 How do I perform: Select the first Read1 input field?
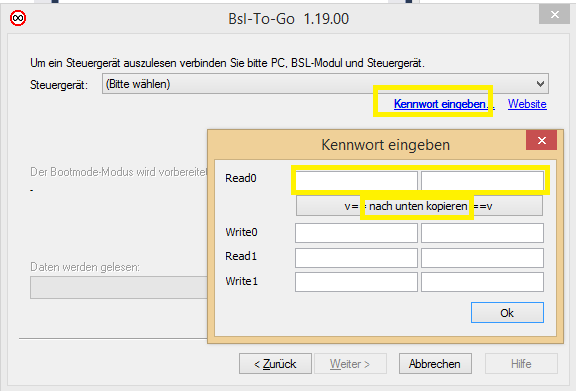[x=356, y=258]
